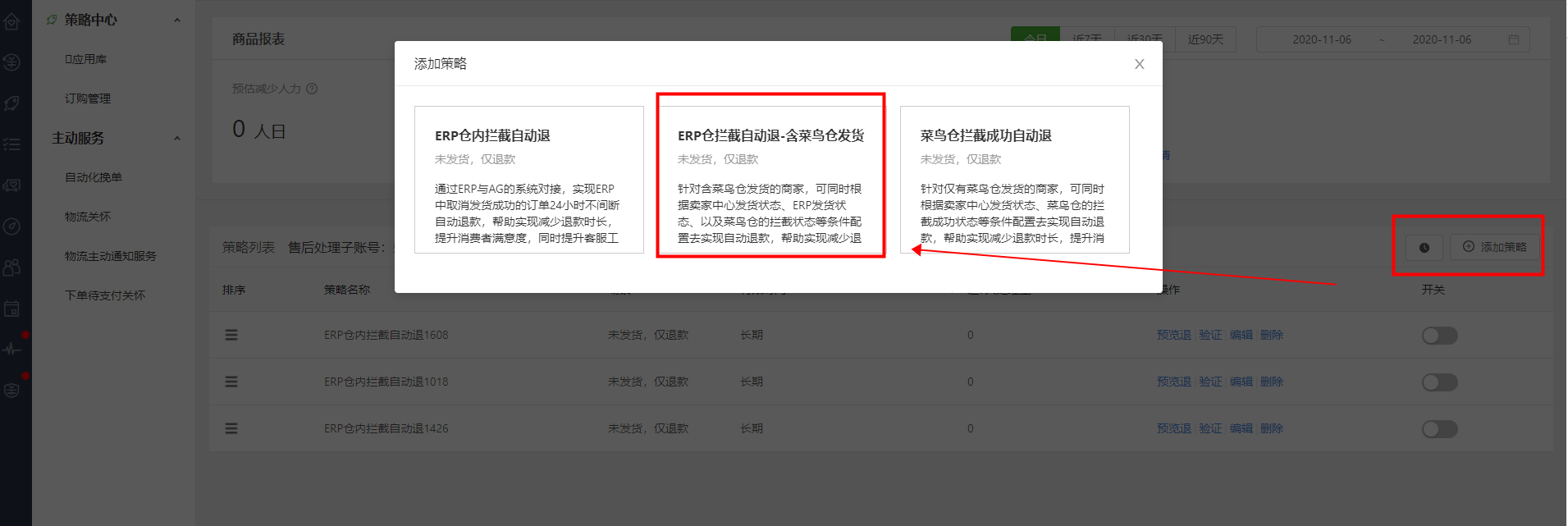Click 验证 for ERP仓内拦截自动退1426

[1210, 428]
